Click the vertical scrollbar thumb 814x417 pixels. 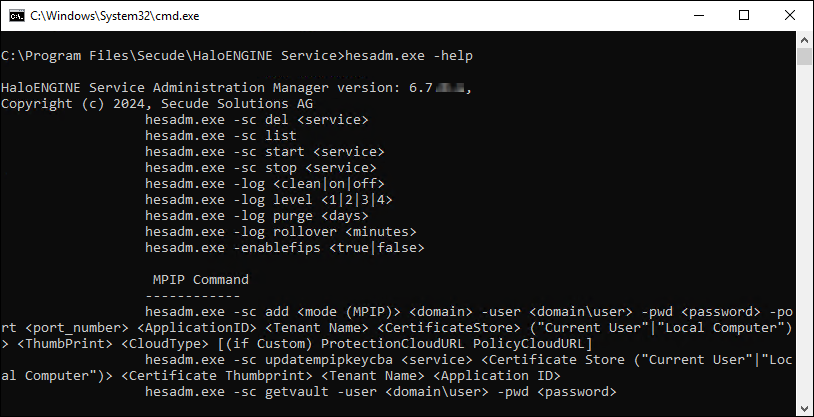[x=805, y=56]
